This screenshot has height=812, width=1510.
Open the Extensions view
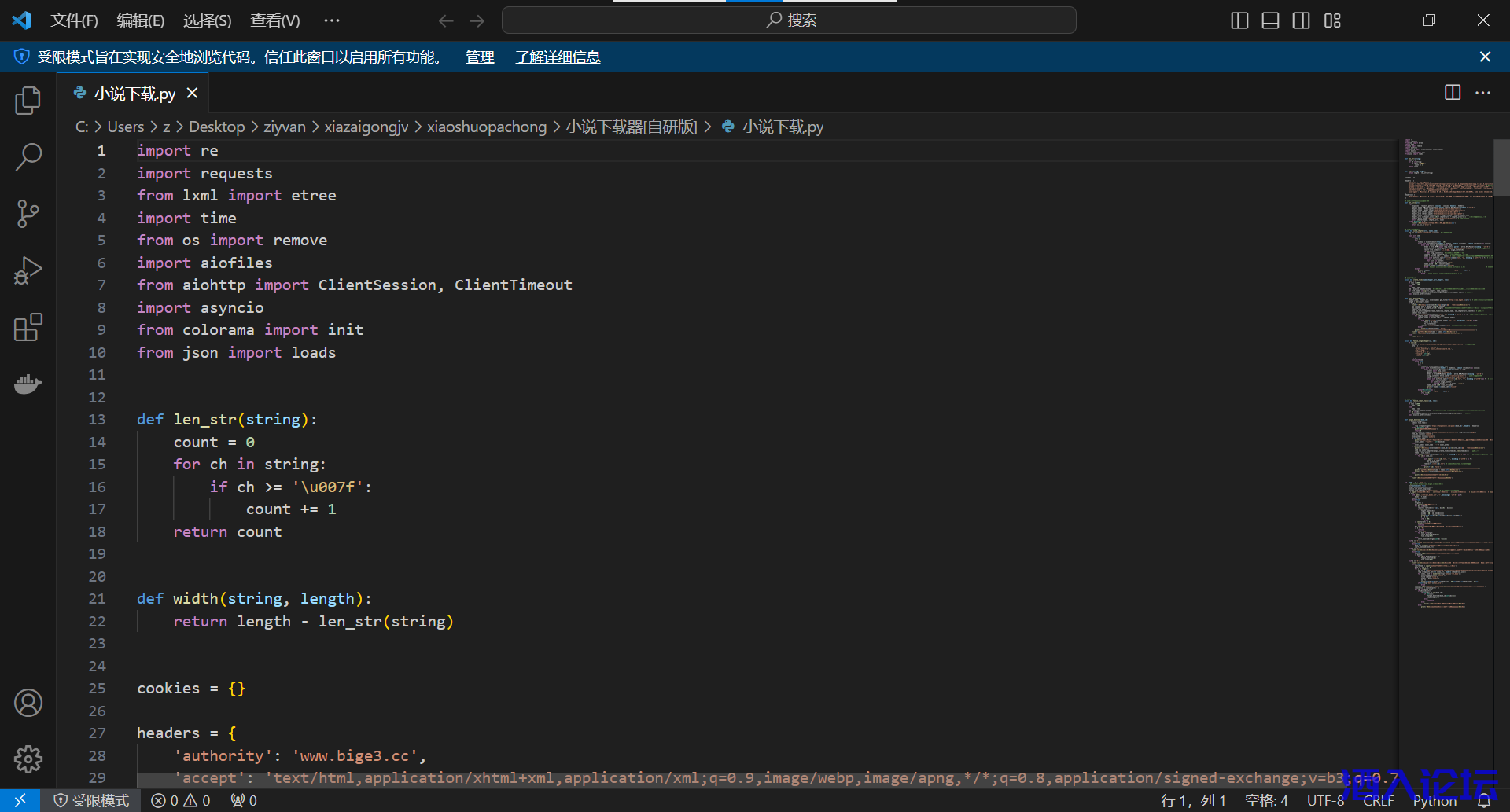pyautogui.click(x=28, y=327)
